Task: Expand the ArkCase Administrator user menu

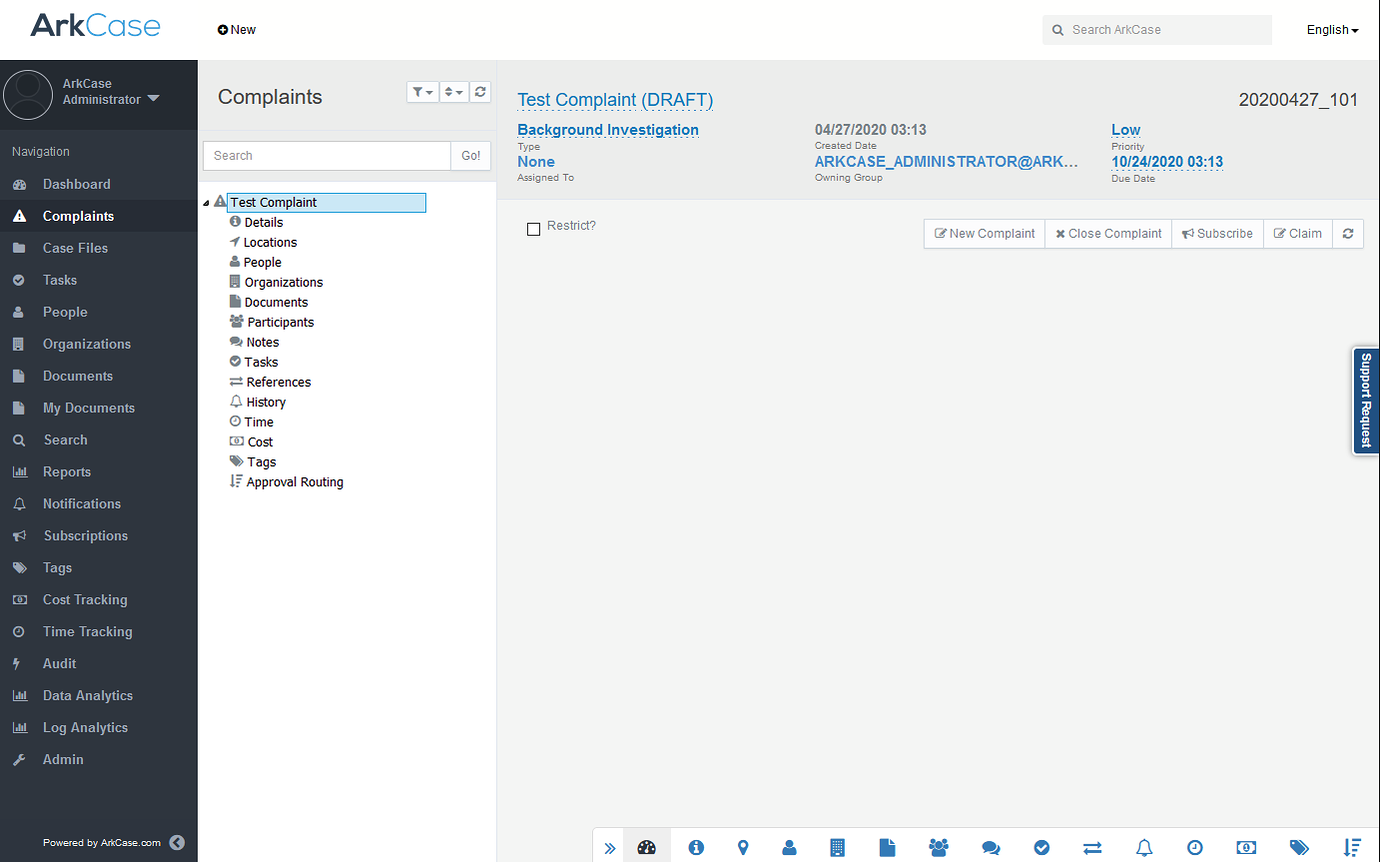Action: point(110,92)
